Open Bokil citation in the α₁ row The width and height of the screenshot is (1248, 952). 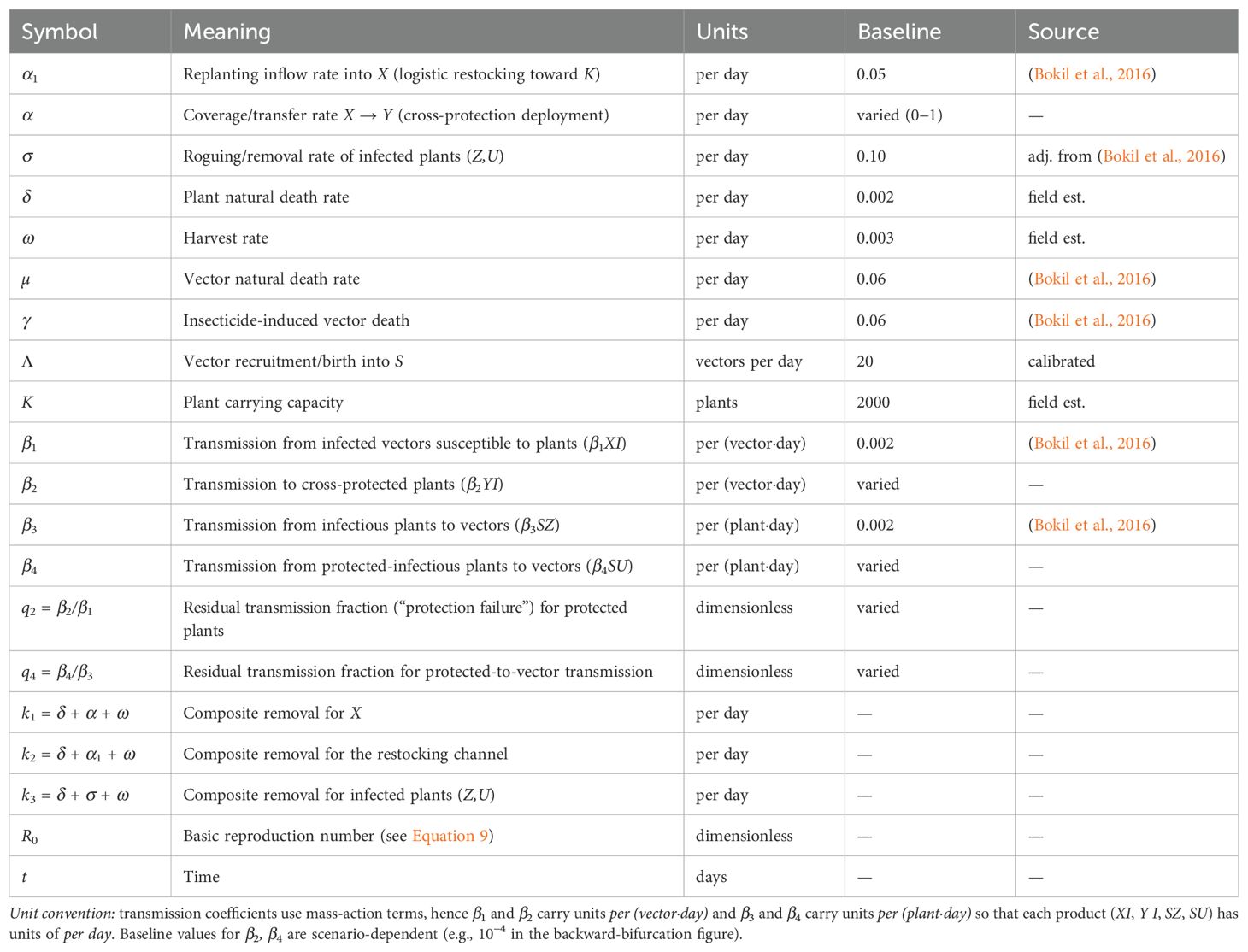1092,74
